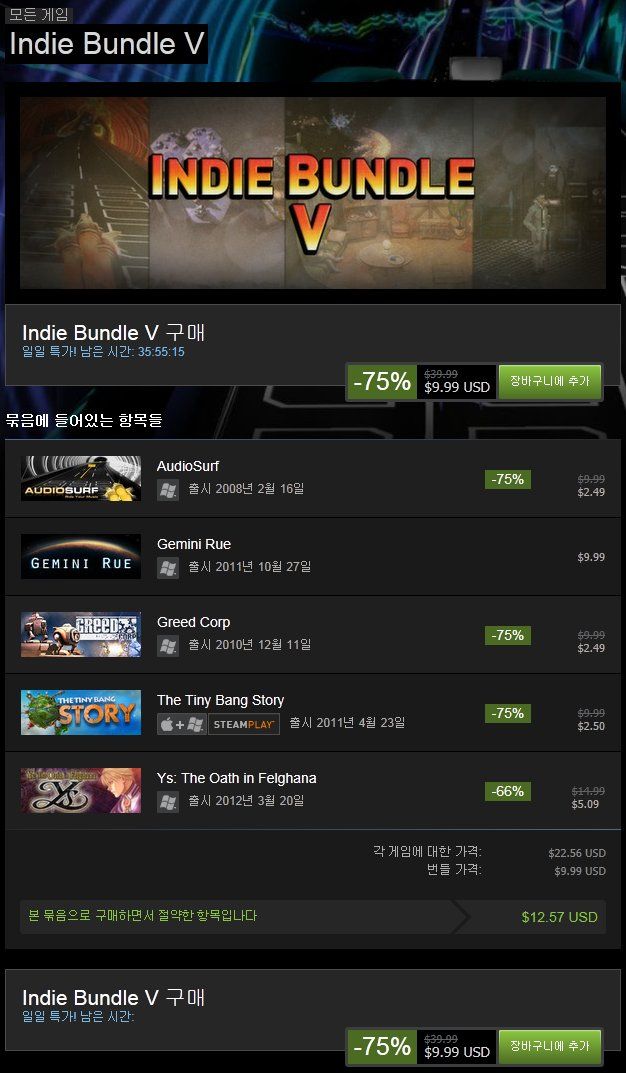
Task: Open the Gemini Rue title link
Action: click(x=194, y=544)
